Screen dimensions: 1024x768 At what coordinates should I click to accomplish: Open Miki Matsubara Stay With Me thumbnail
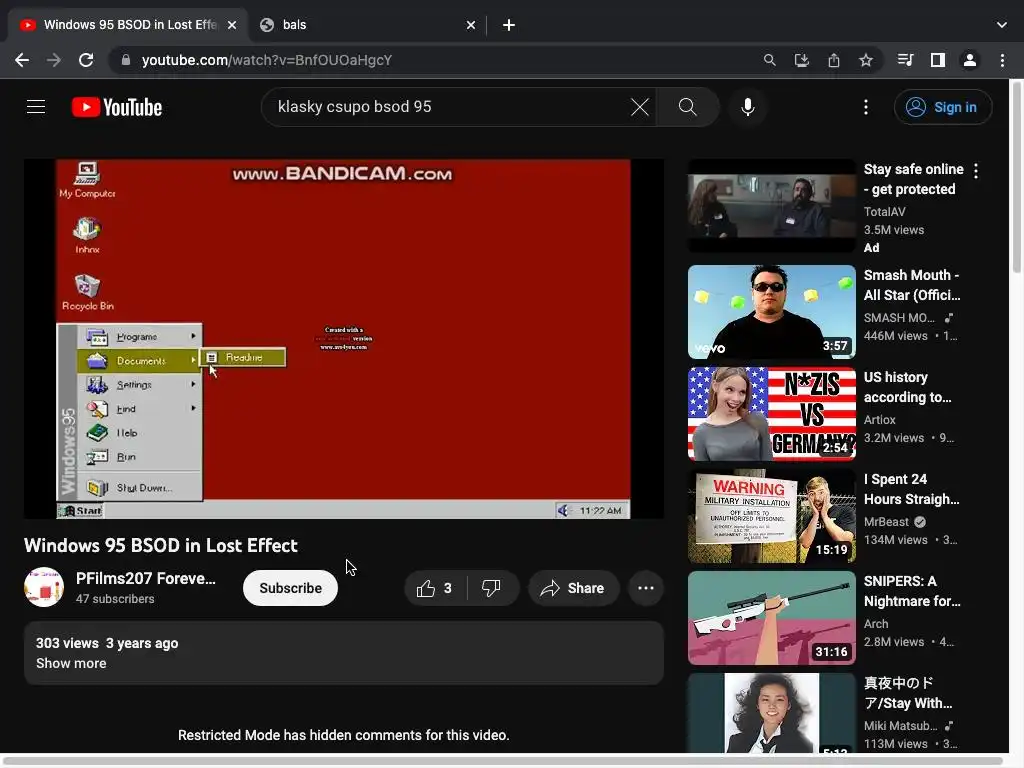[771, 713]
